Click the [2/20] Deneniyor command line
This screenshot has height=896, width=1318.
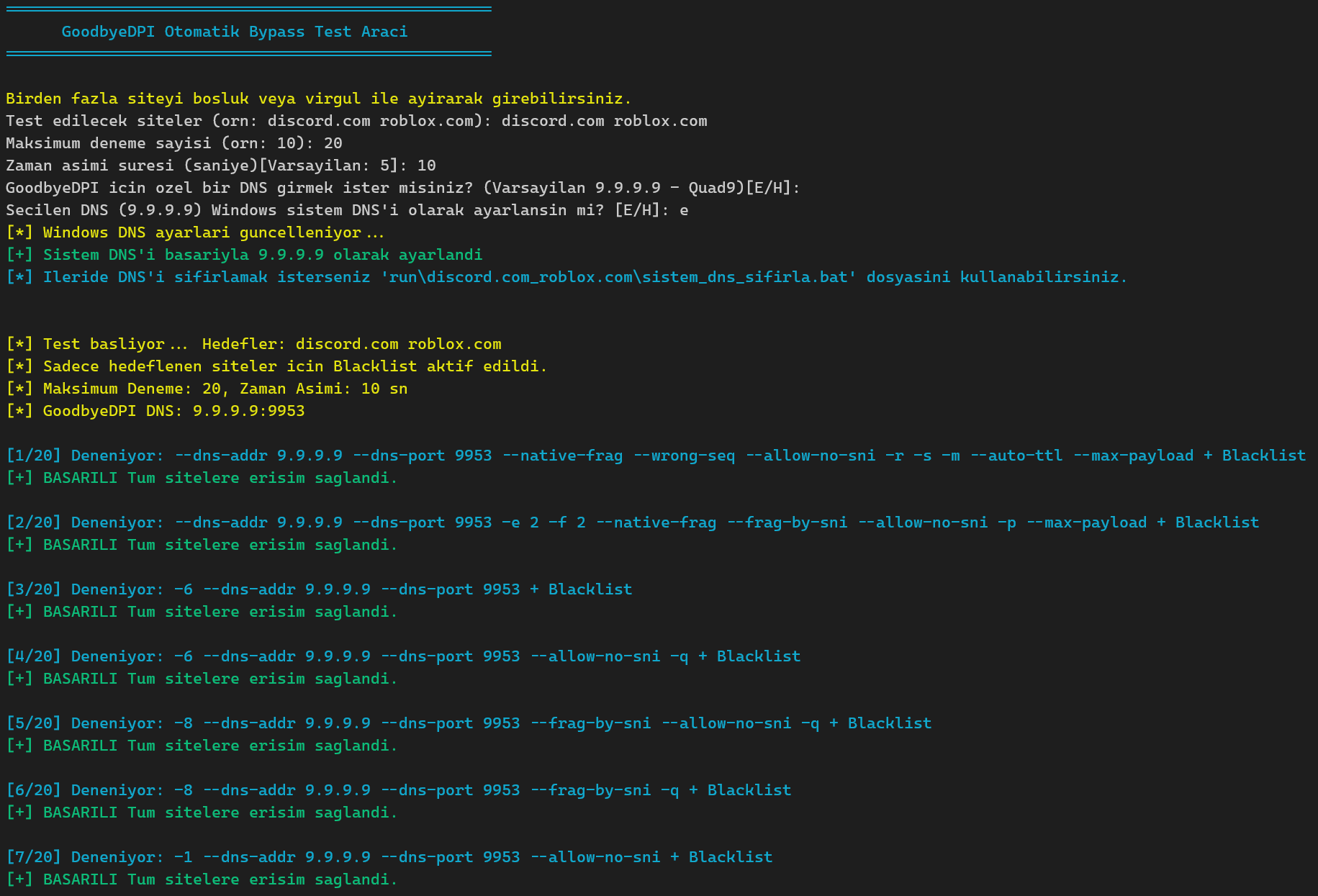point(633,522)
